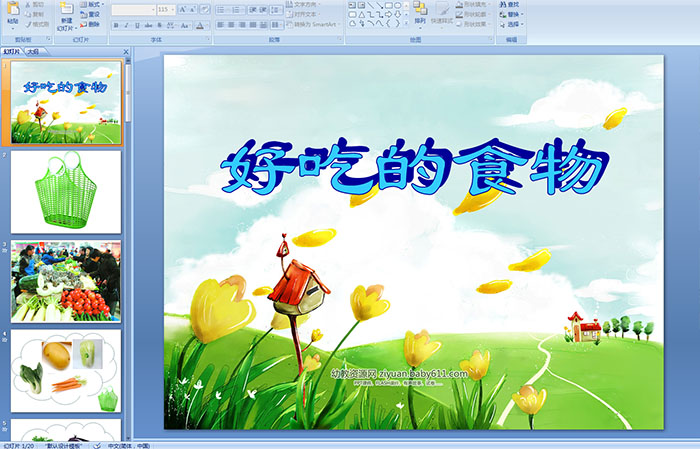Open Shape Outline (形状轮廓) color menu
This screenshot has height=449, width=700.
click(x=474, y=14)
